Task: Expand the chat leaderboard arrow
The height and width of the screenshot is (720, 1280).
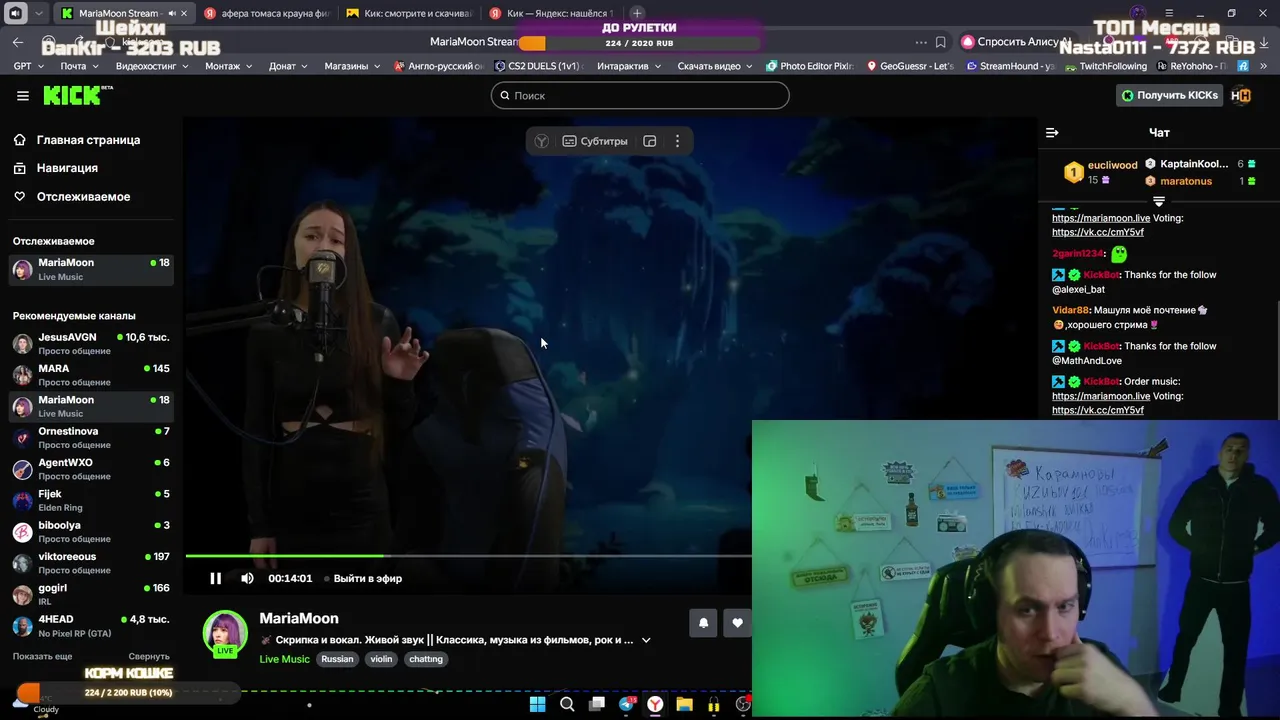Action: click(x=1159, y=201)
